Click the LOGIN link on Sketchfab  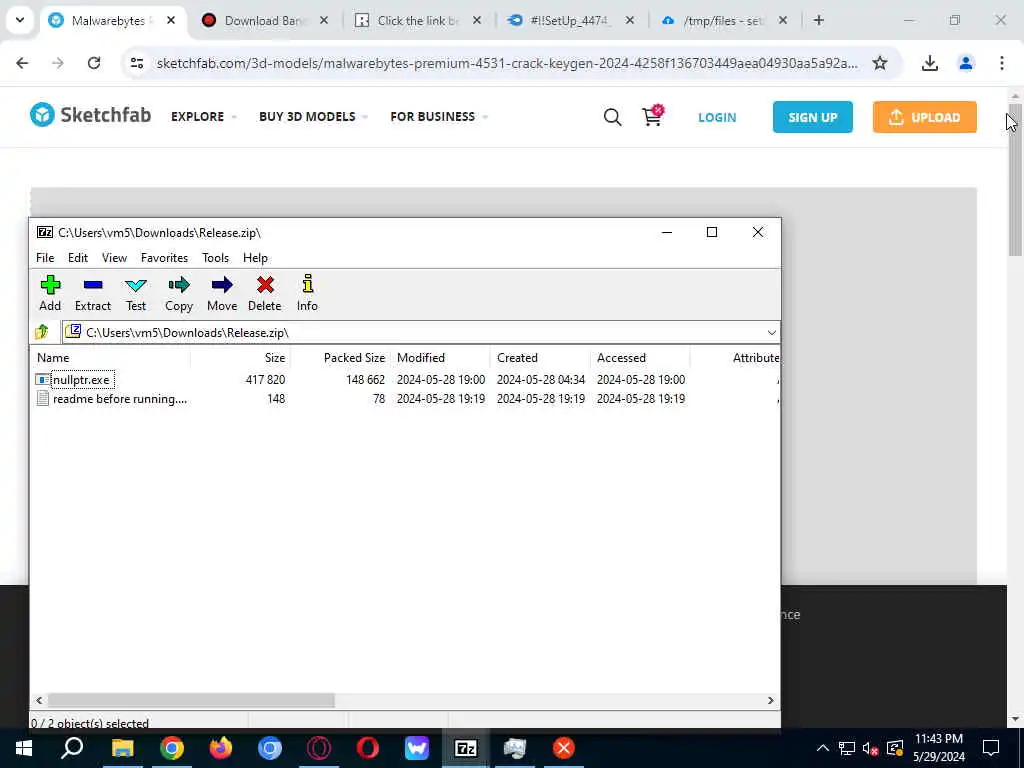[716, 118]
